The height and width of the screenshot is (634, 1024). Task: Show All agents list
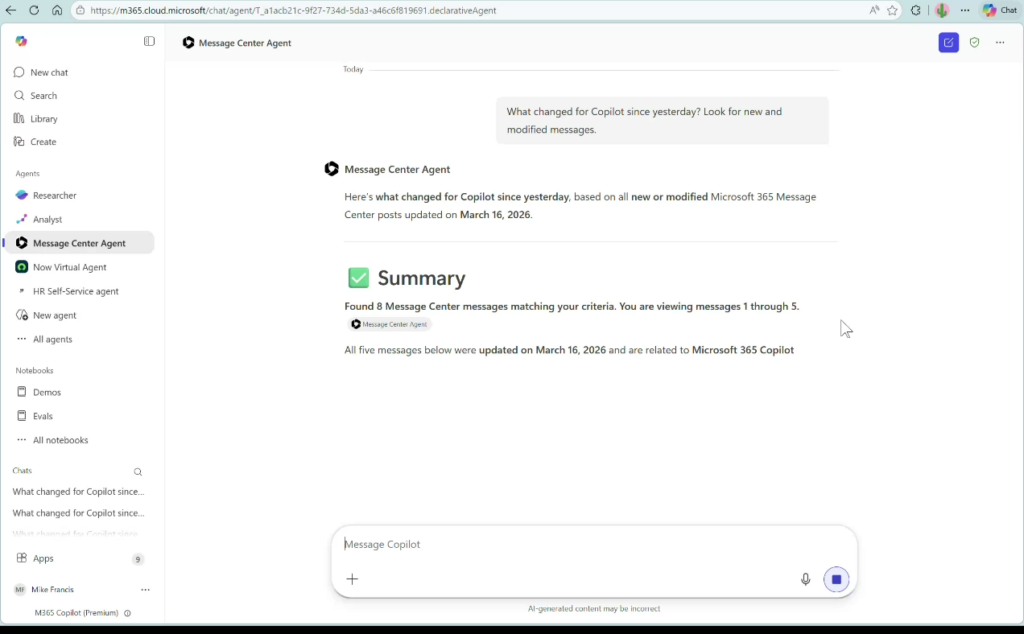[x=52, y=340]
